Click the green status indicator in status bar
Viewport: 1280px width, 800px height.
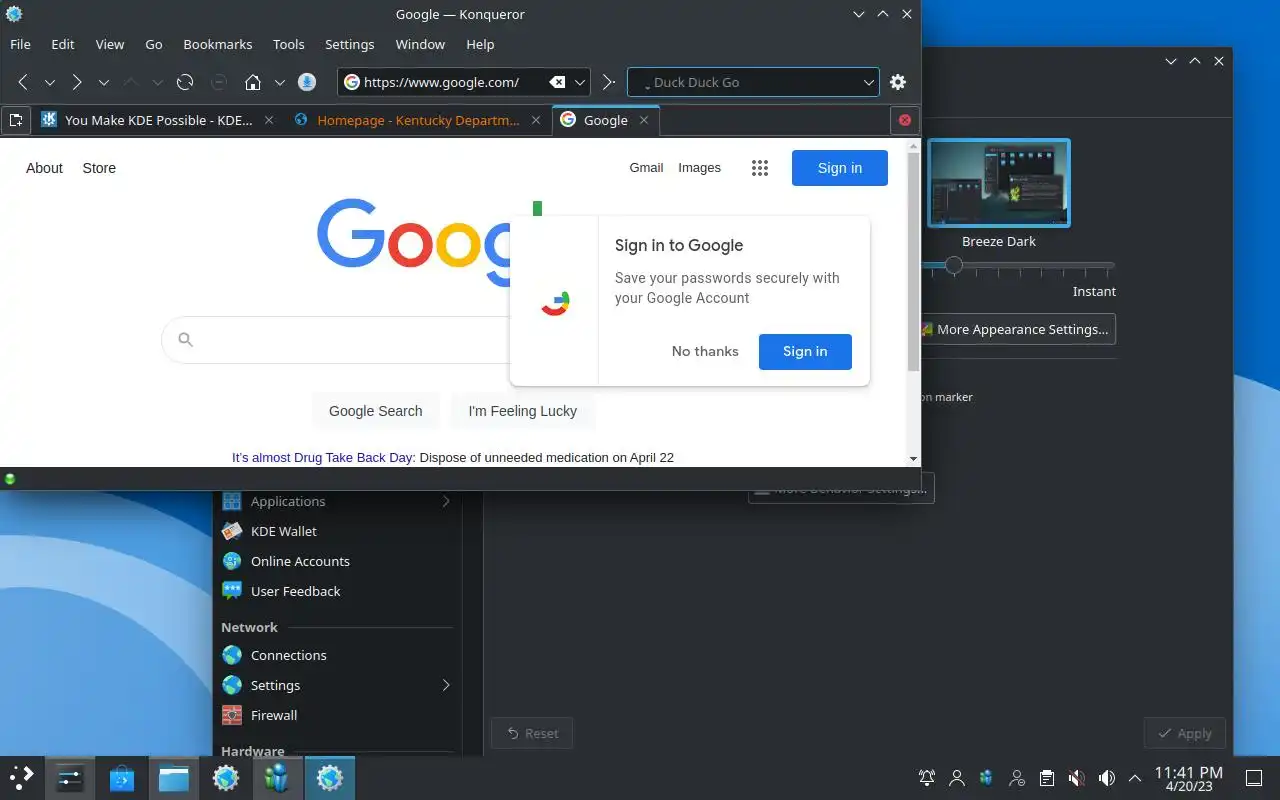[10, 479]
